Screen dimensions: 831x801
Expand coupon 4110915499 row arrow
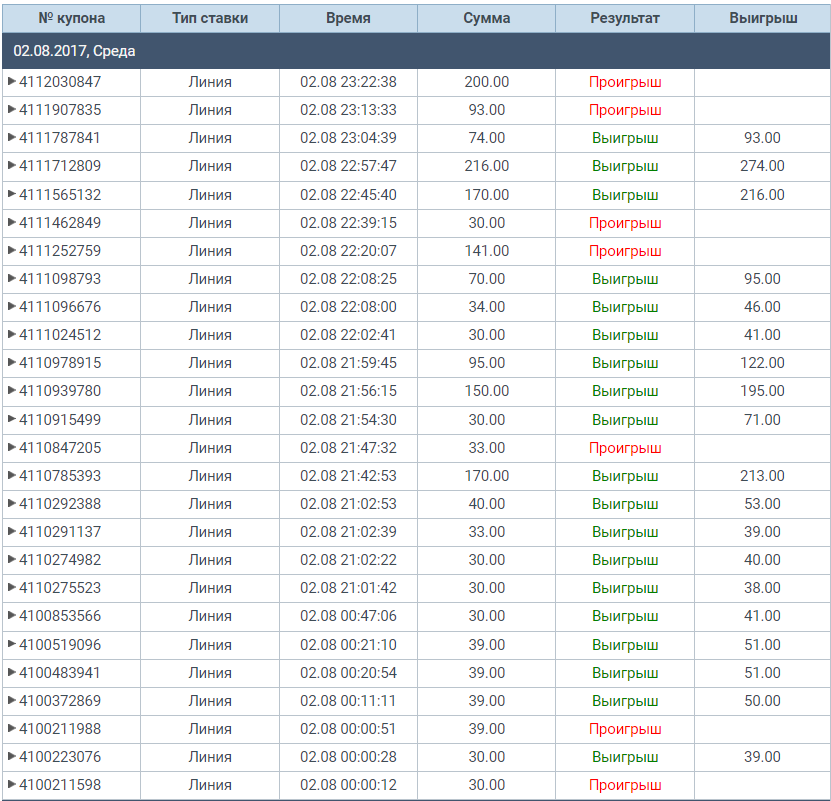pos(12,420)
